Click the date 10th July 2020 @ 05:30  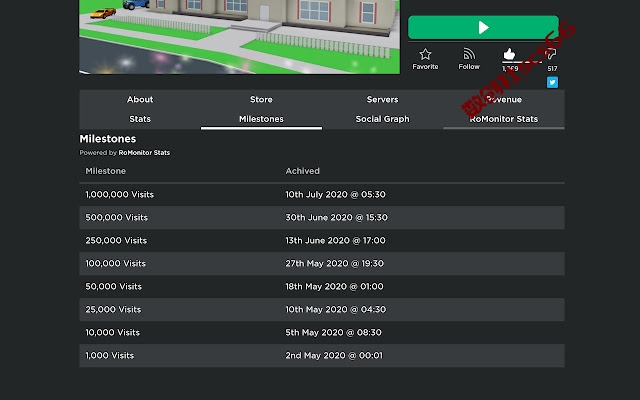pyautogui.click(x=336, y=195)
